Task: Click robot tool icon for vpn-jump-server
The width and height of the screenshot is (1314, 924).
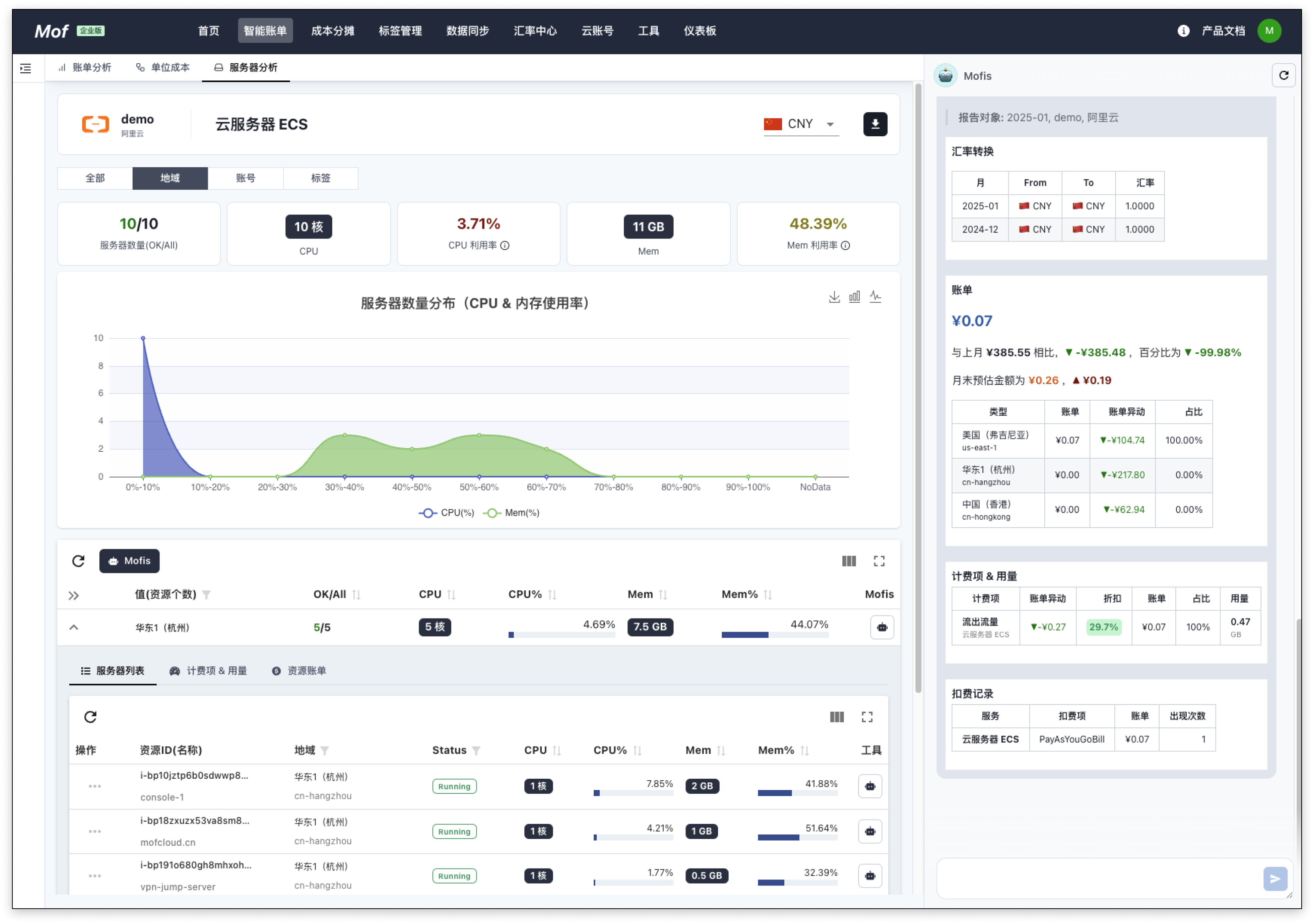Action: click(x=870, y=876)
